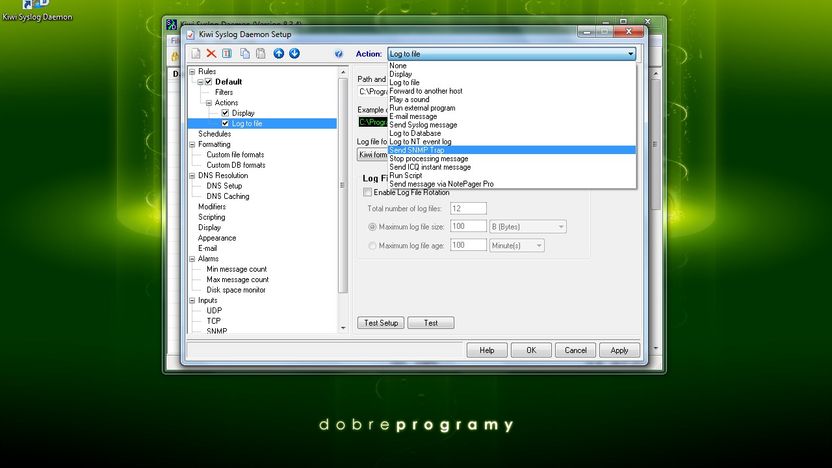832x468 pixels.
Task: Choose None in the Action list
Action: click(512, 66)
